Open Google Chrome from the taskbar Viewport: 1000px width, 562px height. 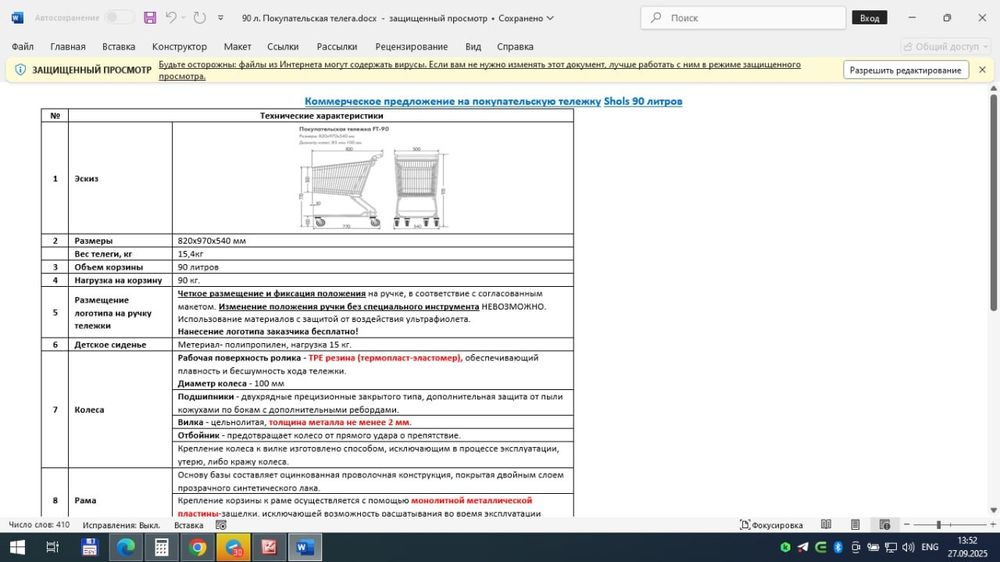click(x=198, y=547)
